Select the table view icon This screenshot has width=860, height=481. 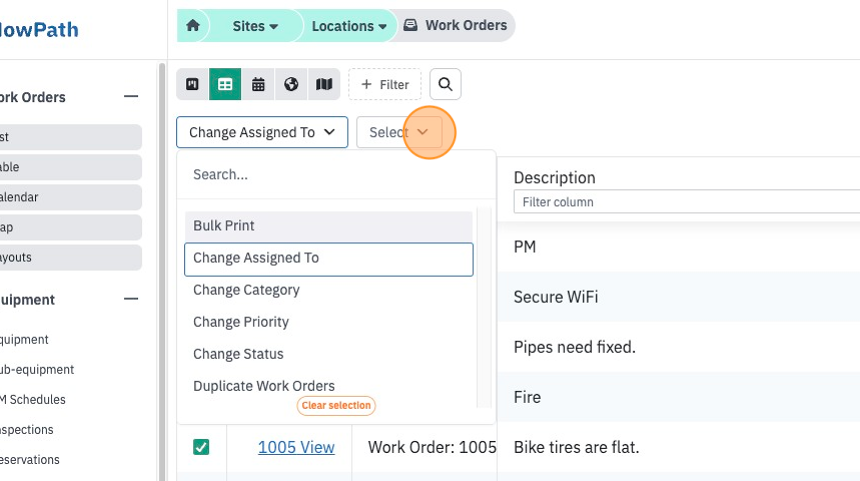(225, 84)
